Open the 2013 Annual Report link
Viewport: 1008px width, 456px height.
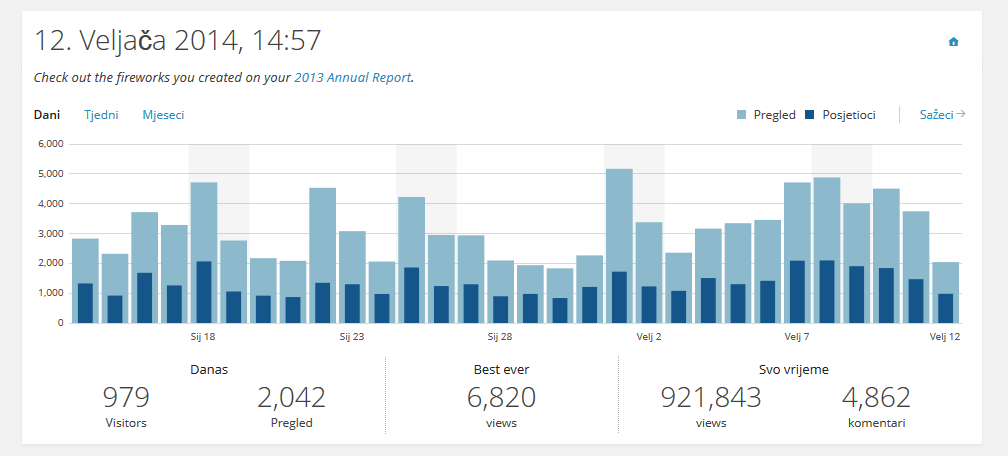[352, 77]
